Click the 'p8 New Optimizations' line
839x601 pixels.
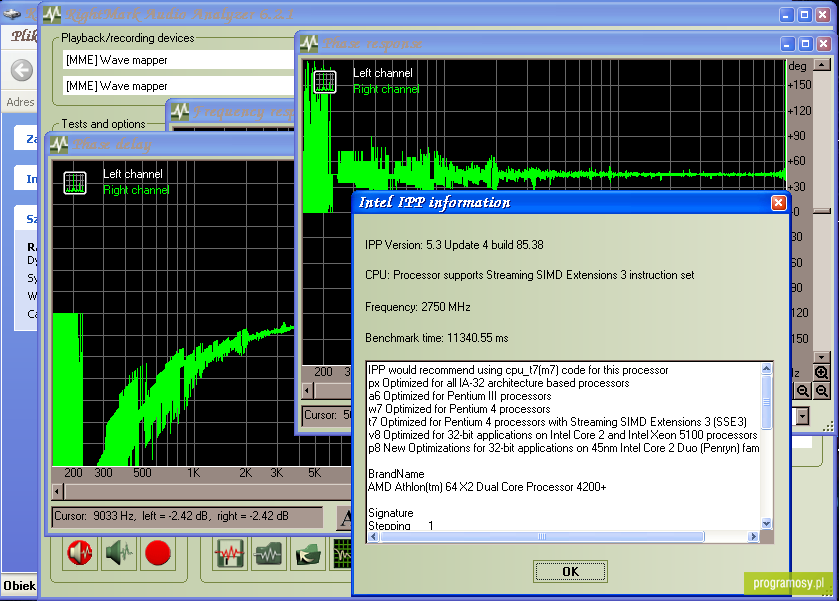coord(563,448)
